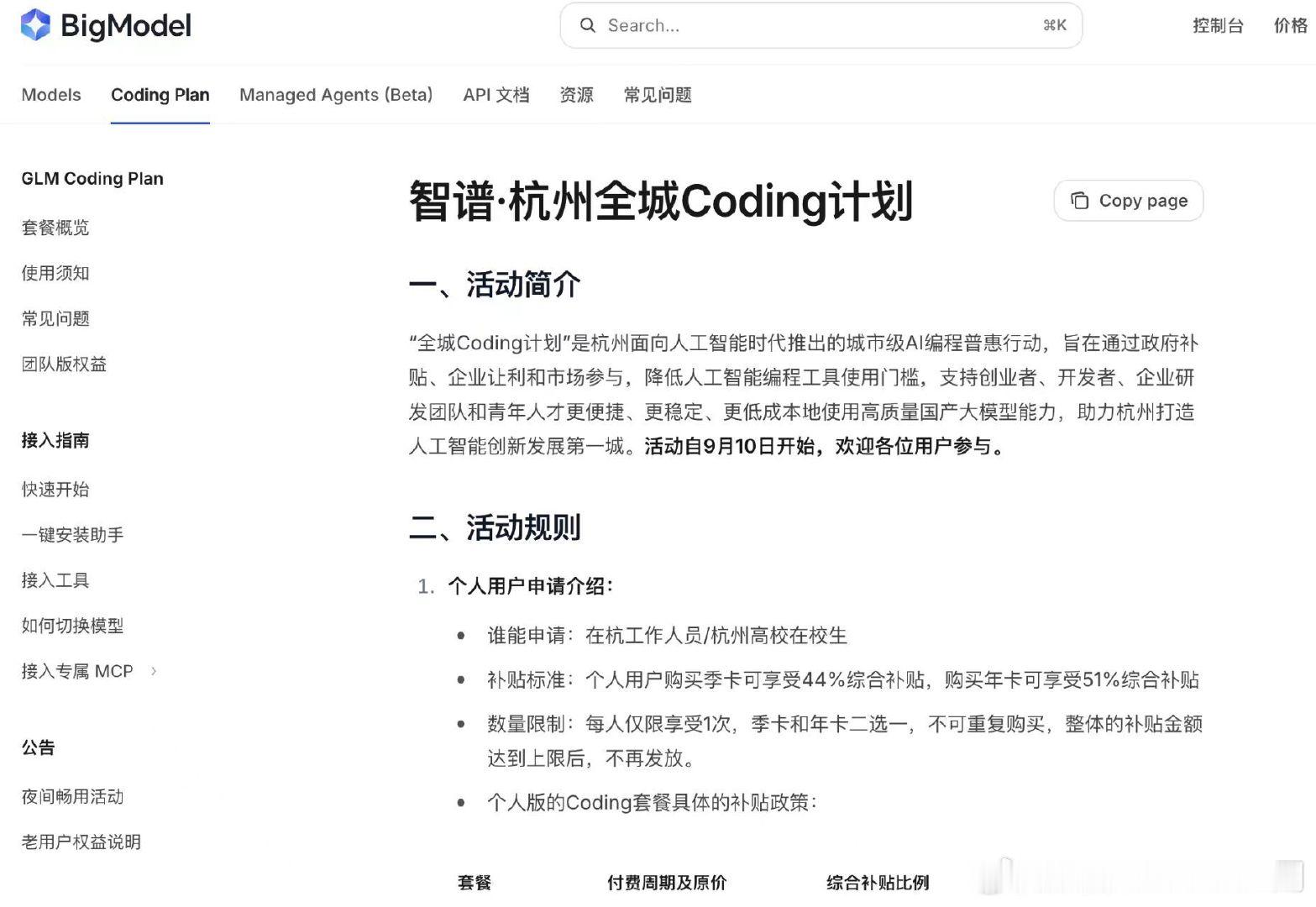The width and height of the screenshot is (1316, 907).
Task: Click the 补贴标准 bullet line
Action: 843,679
